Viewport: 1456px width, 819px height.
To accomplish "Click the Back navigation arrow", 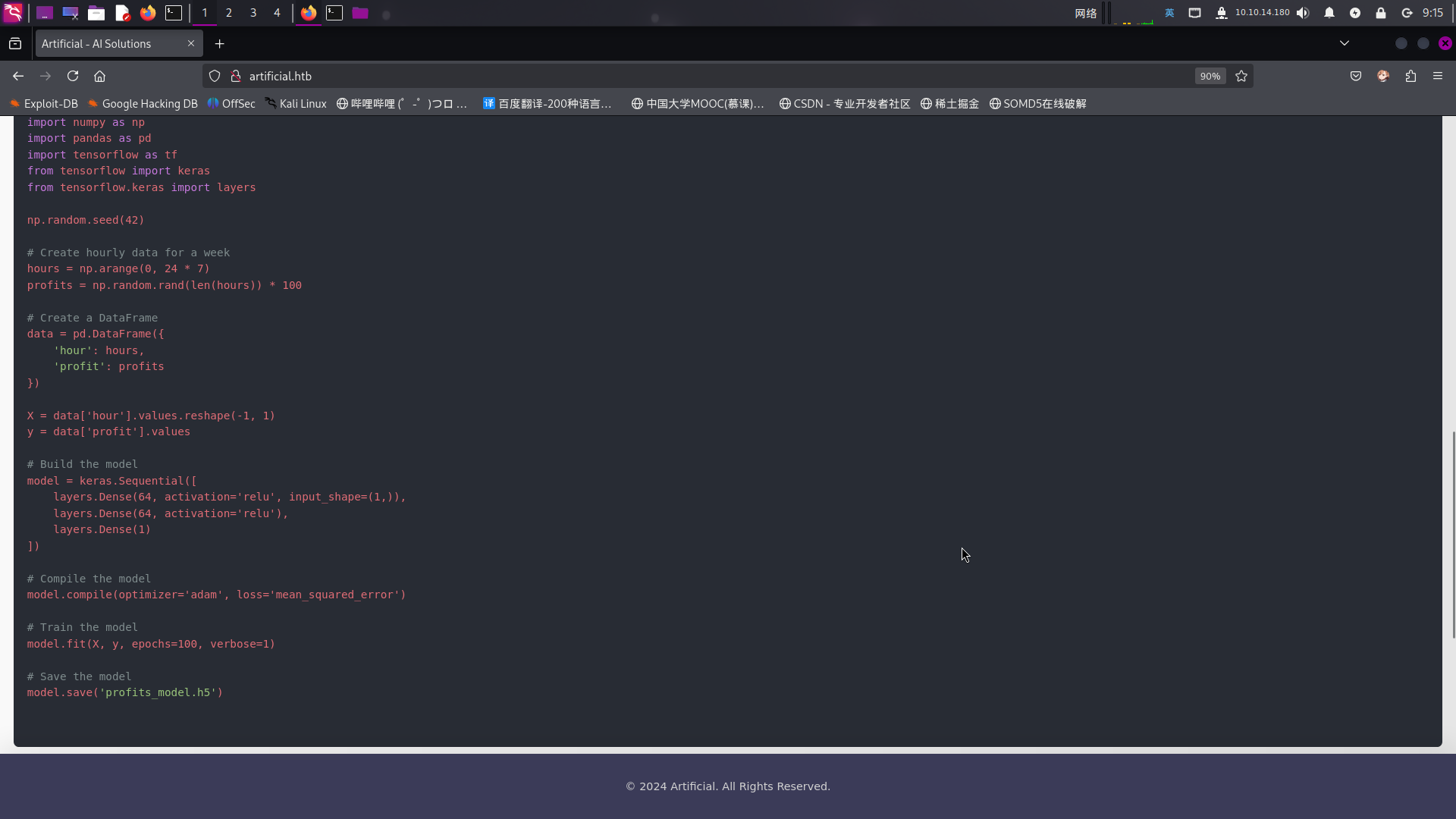I will (x=18, y=76).
